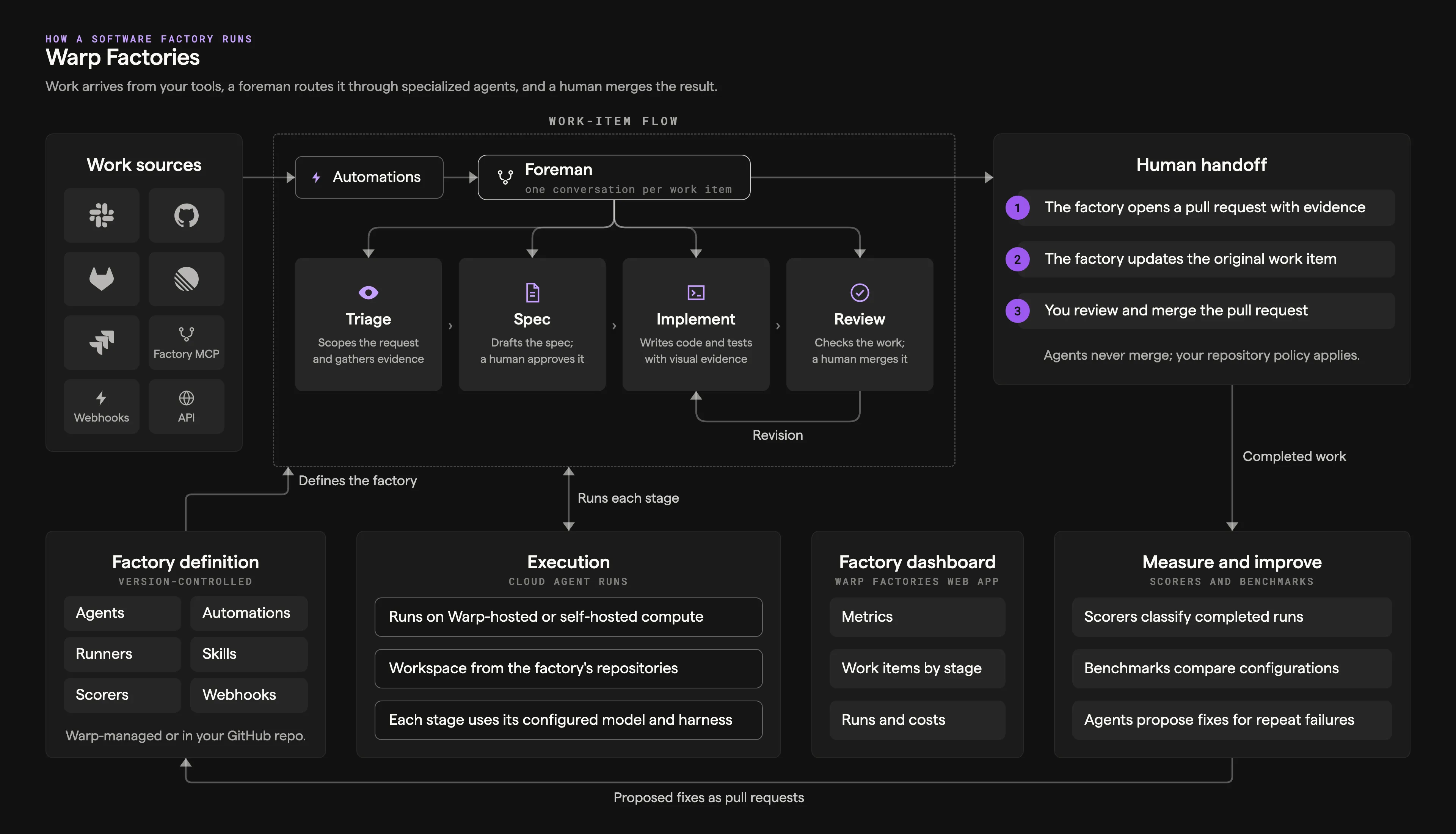Open 'Work items by stage' row

917,668
